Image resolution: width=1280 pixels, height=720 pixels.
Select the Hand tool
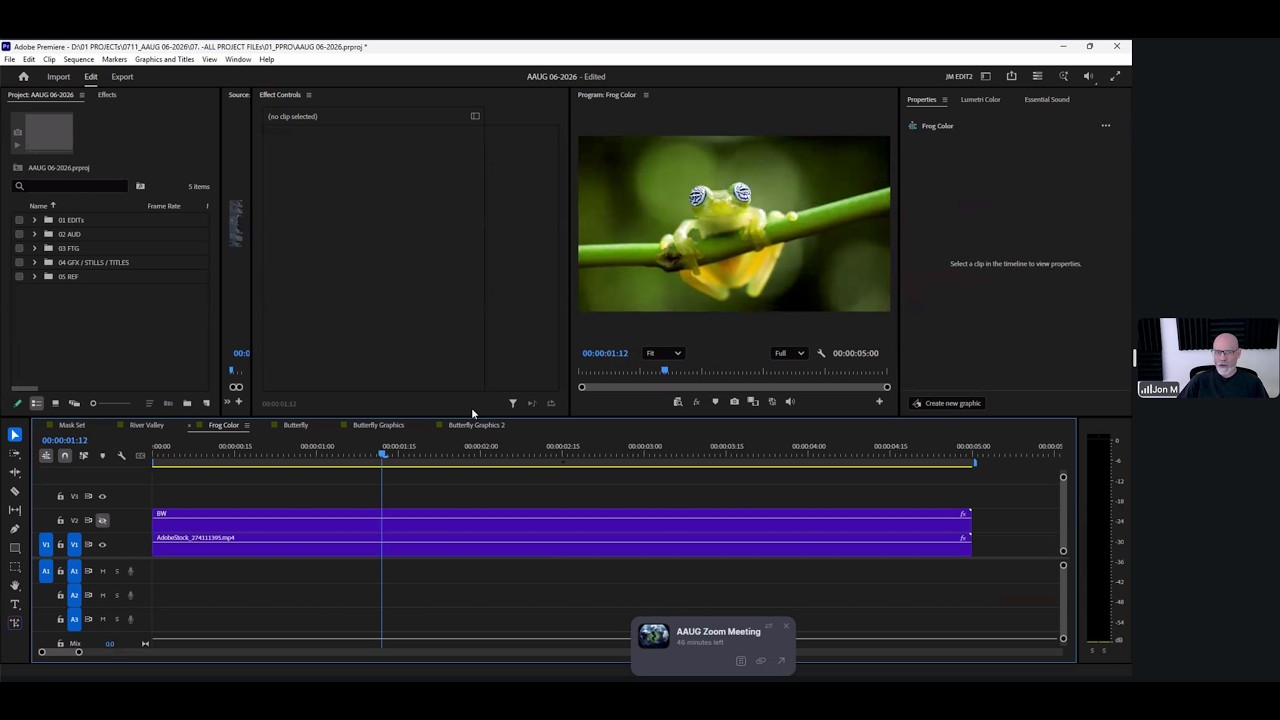15,585
